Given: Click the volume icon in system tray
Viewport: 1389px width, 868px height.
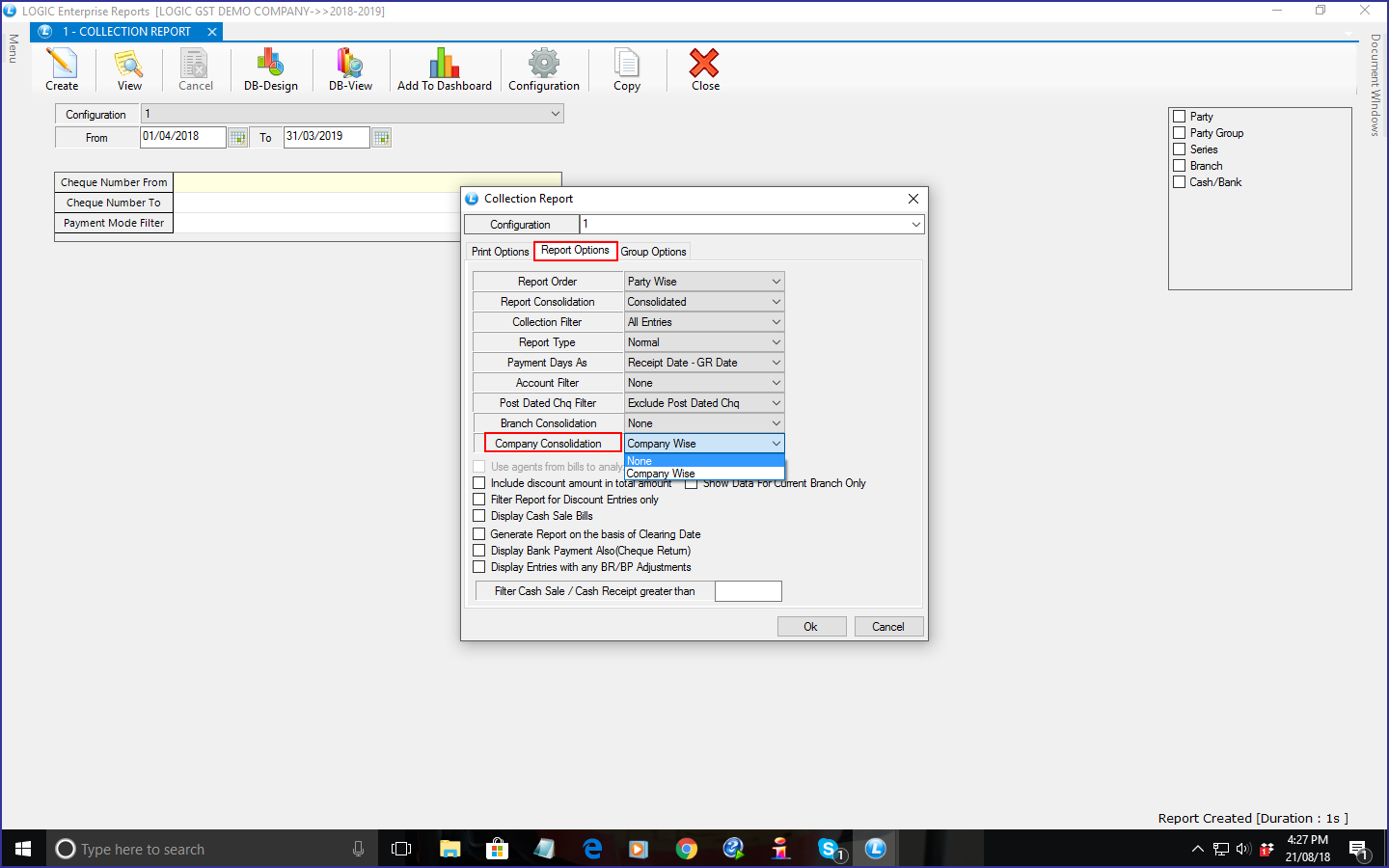Looking at the screenshot, I should click(x=1243, y=849).
